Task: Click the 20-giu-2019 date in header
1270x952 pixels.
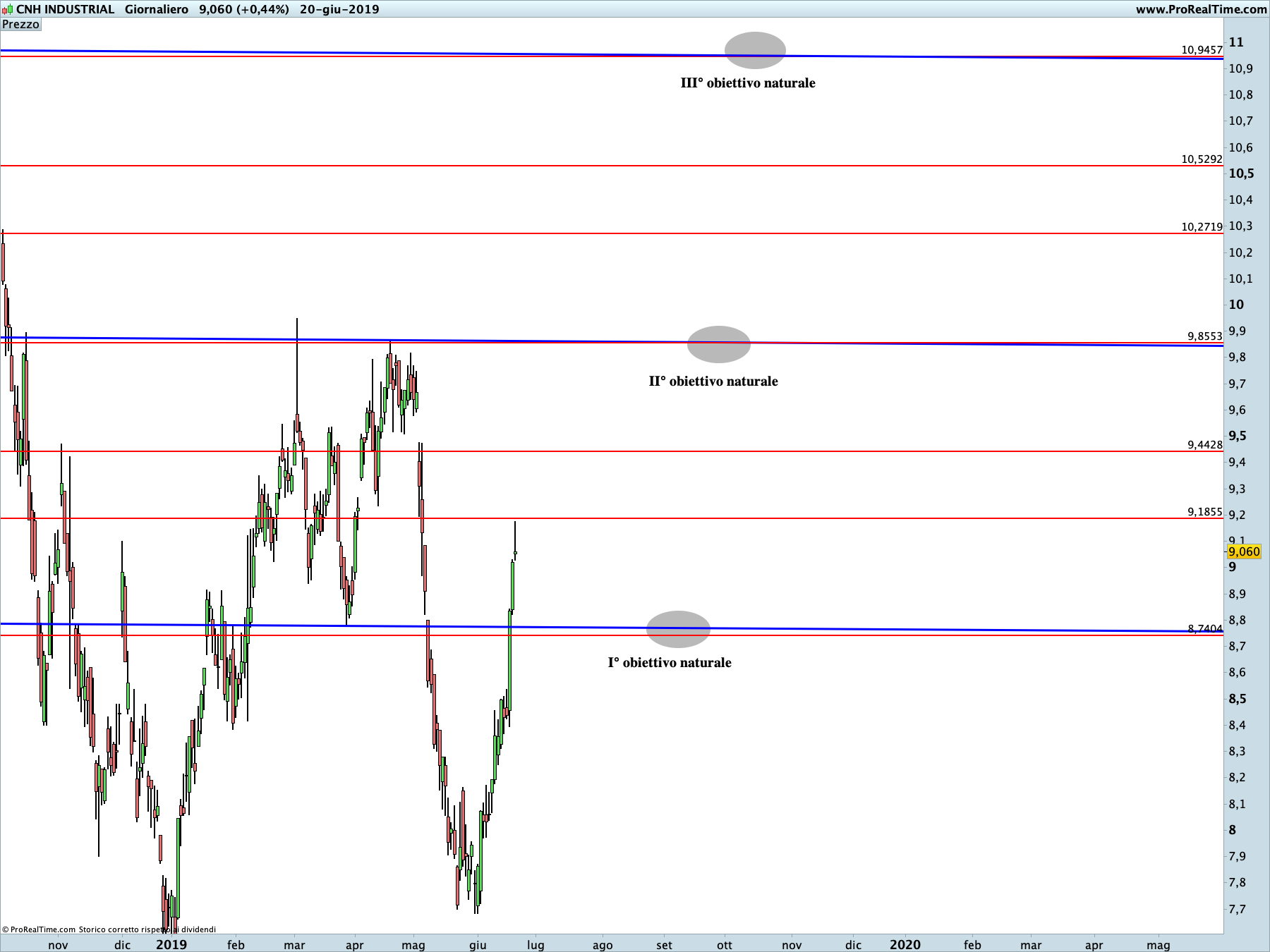Action: [x=339, y=9]
